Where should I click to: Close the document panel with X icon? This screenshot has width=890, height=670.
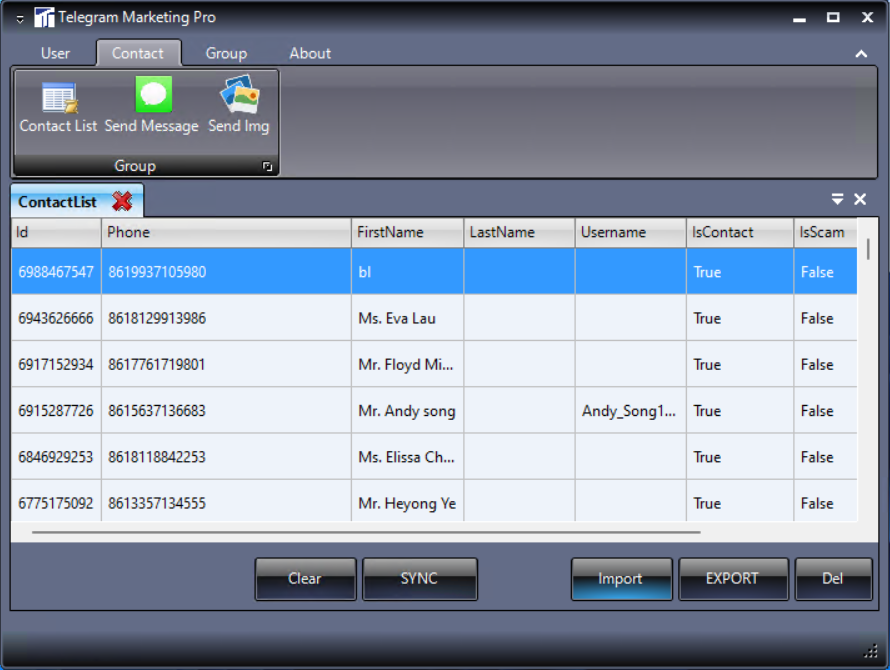click(x=860, y=200)
